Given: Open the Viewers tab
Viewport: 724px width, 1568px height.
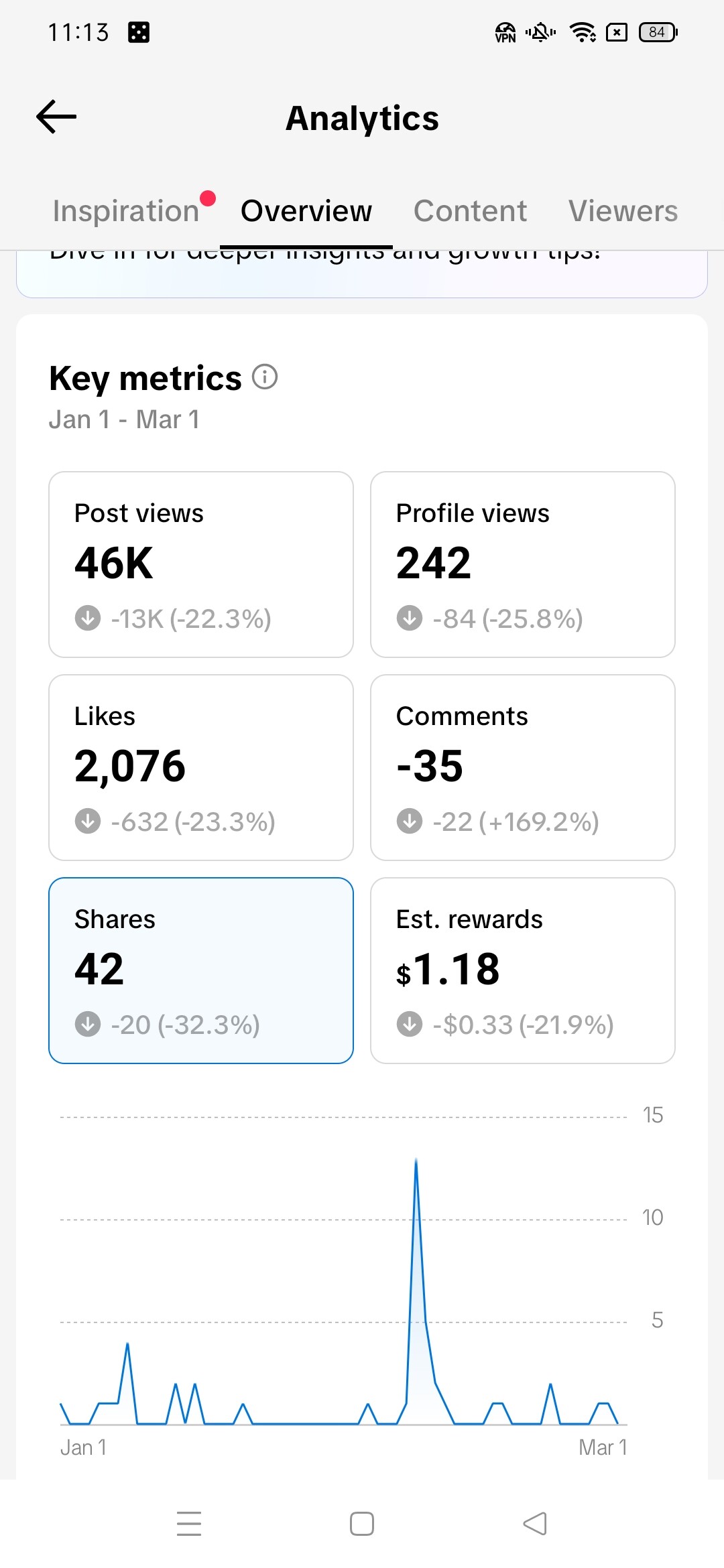Looking at the screenshot, I should point(623,211).
